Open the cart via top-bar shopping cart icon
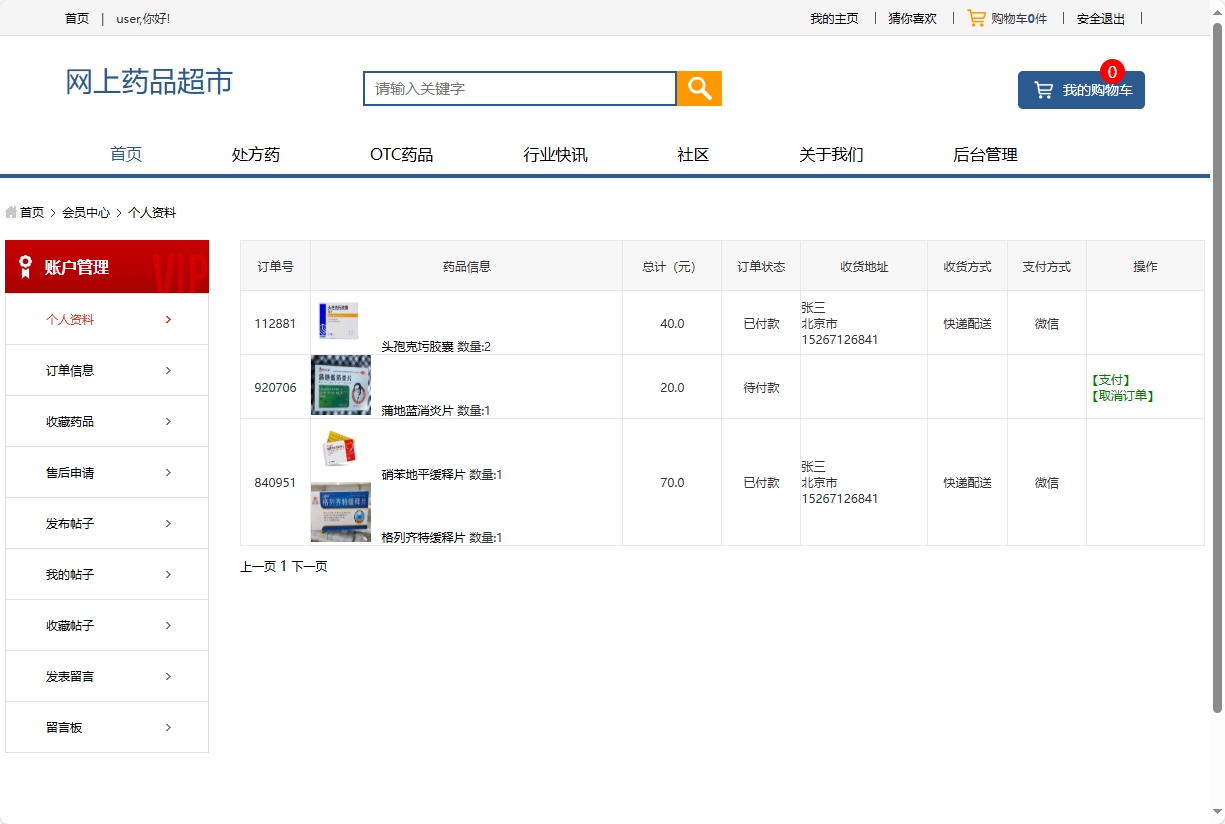This screenshot has width=1225, height=824. [976, 17]
